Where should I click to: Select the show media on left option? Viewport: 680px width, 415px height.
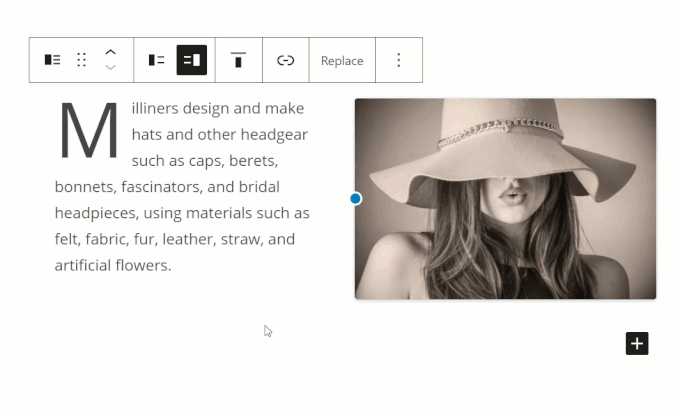point(156,60)
